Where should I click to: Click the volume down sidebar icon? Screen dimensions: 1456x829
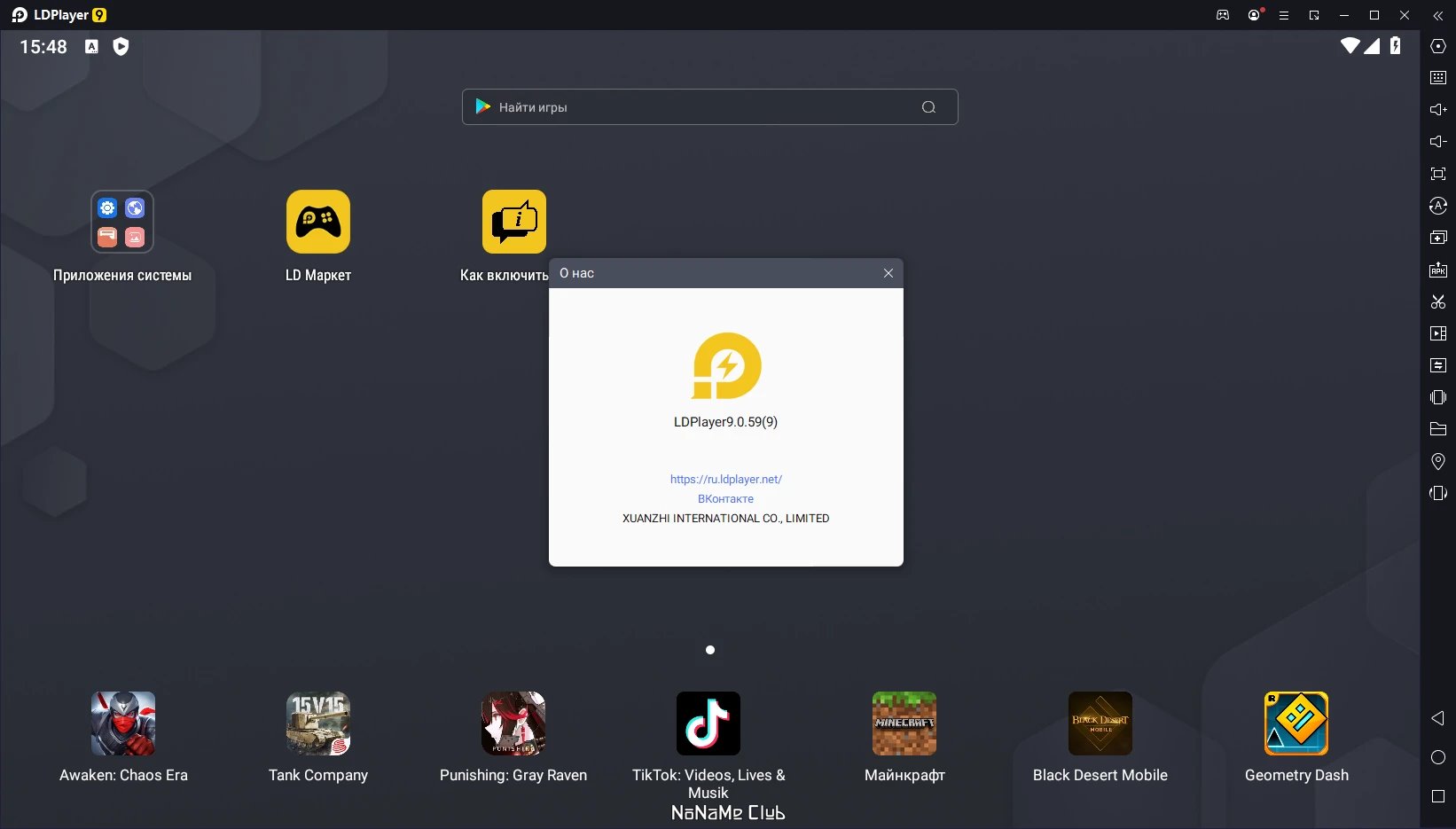tap(1438, 142)
